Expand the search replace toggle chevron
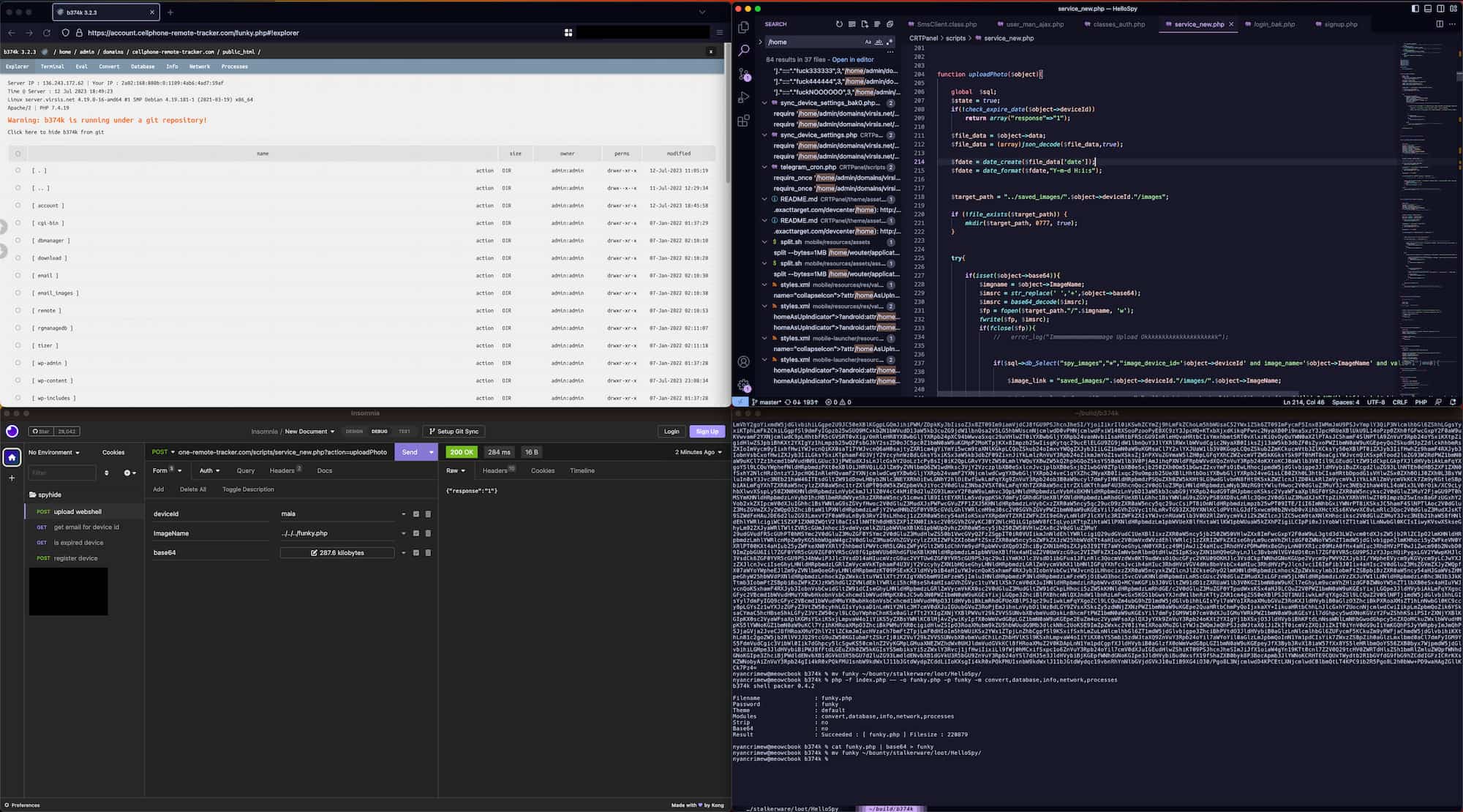Image resolution: width=1463 pixels, height=812 pixels. [761, 42]
